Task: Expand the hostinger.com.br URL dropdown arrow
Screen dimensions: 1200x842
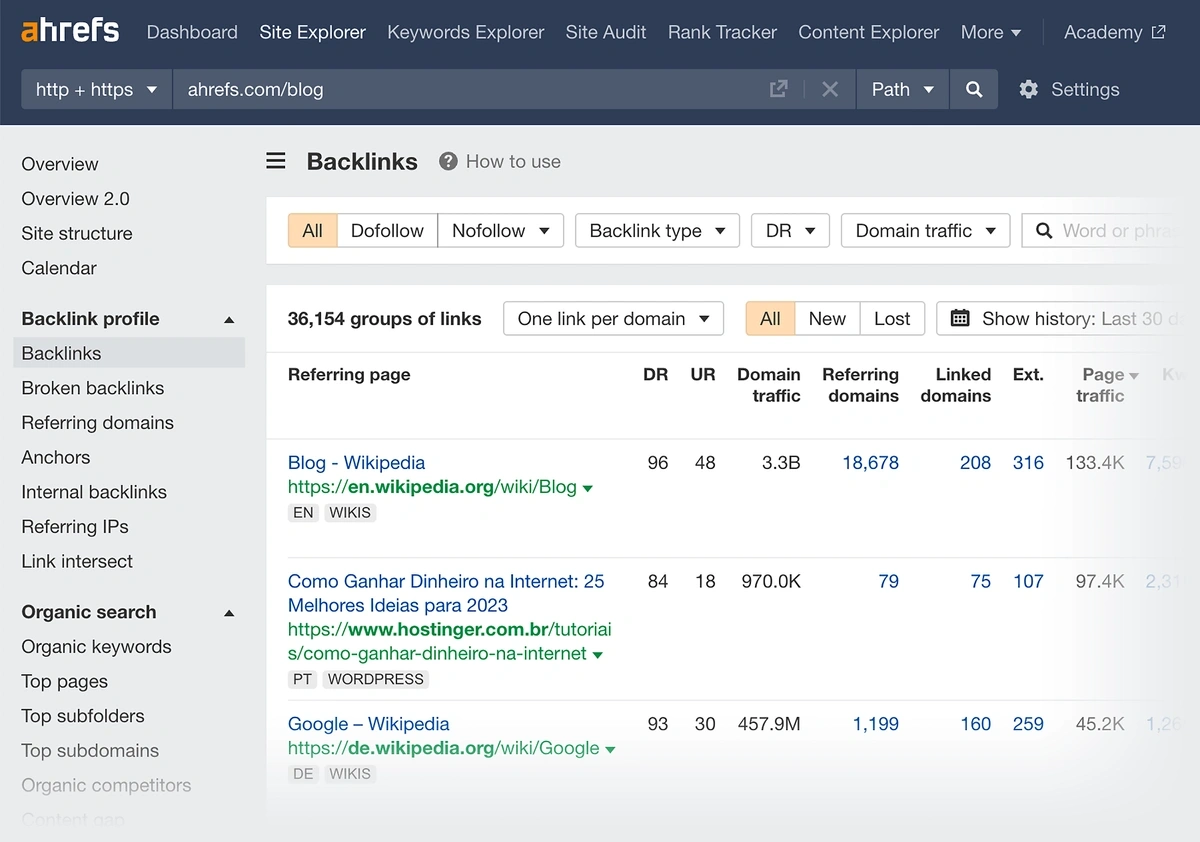Action: click(x=598, y=655)
